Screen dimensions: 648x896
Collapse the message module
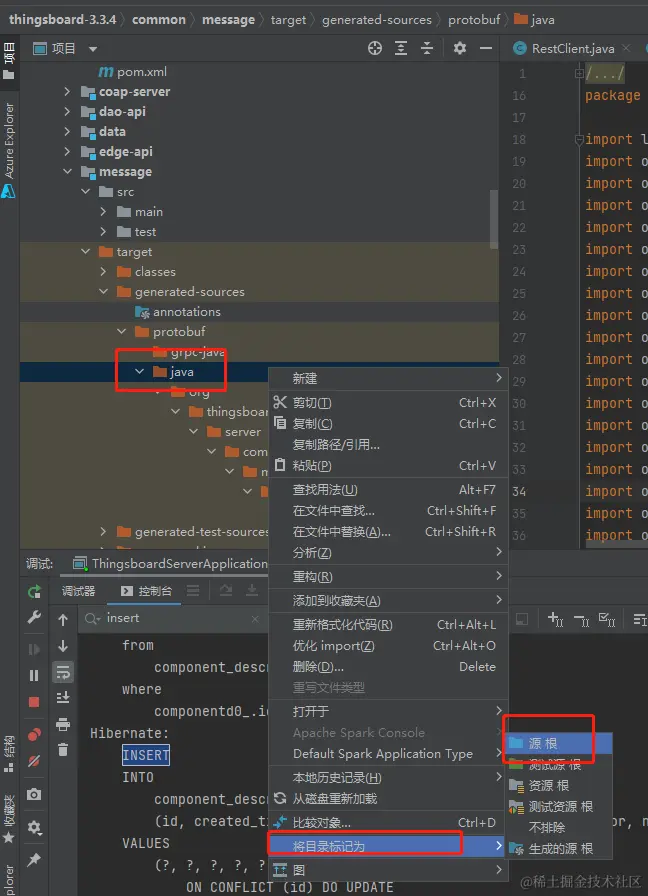[67, 171]
